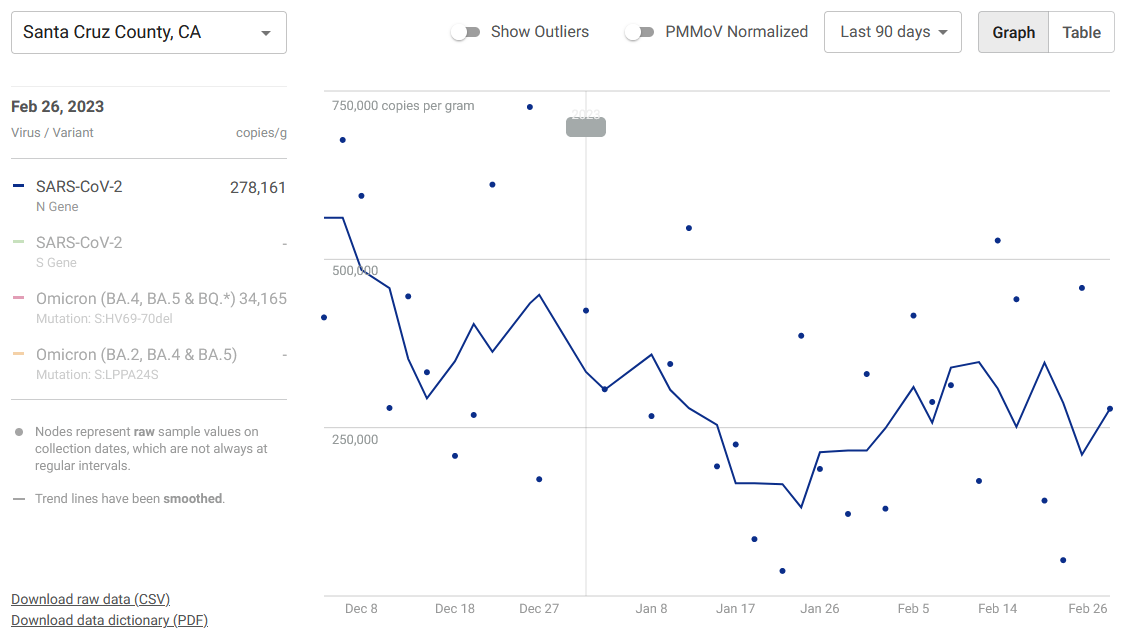Image resolution: width=1127 pixels, height=644 pixels.
Task: Switch to the Table view tab
Action: 1081,32
